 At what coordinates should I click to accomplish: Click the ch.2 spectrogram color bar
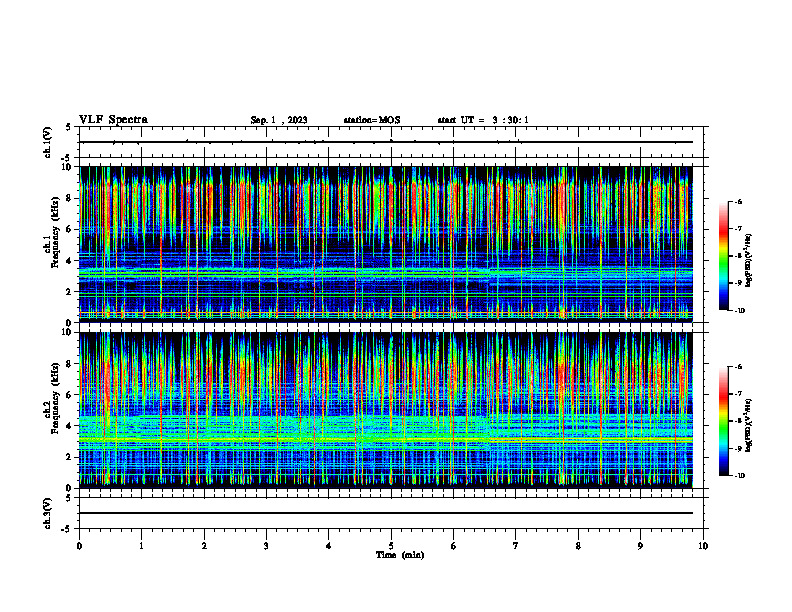[724, 421]
